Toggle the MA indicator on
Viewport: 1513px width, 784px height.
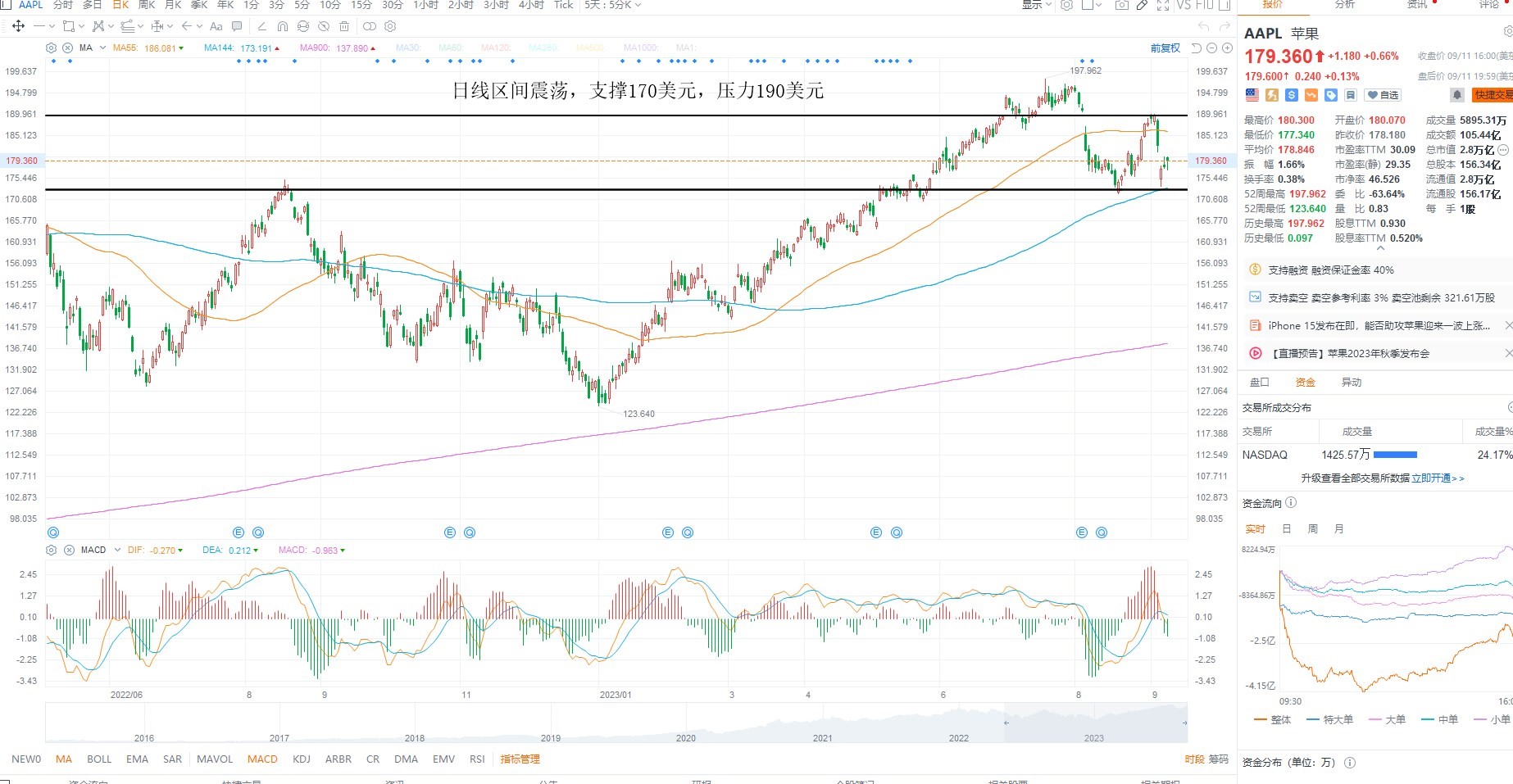coord(64,759)
